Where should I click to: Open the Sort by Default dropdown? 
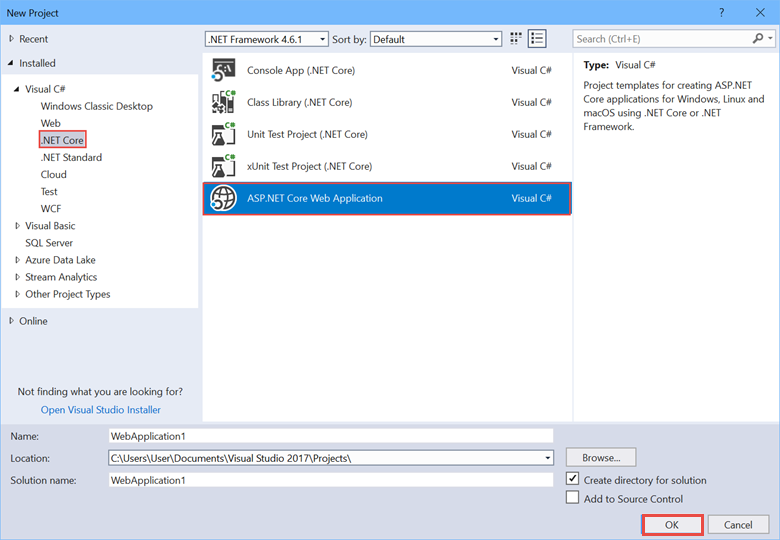(436, 39)
